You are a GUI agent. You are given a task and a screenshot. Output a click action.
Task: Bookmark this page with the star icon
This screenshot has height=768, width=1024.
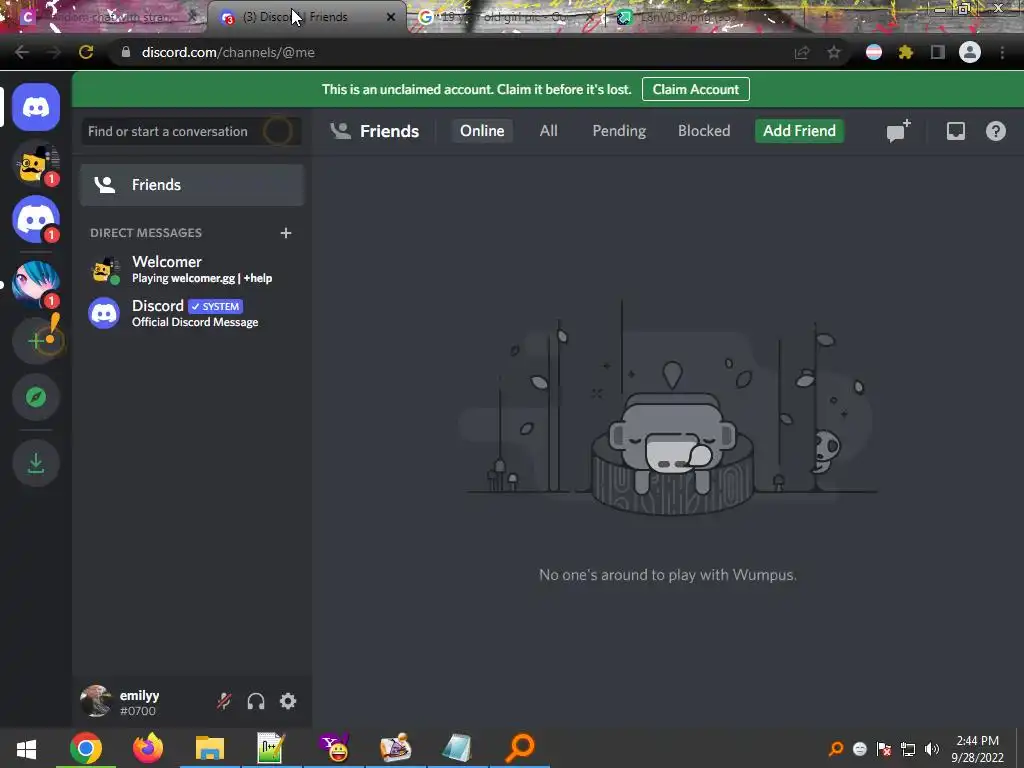(x=834, y=52)
